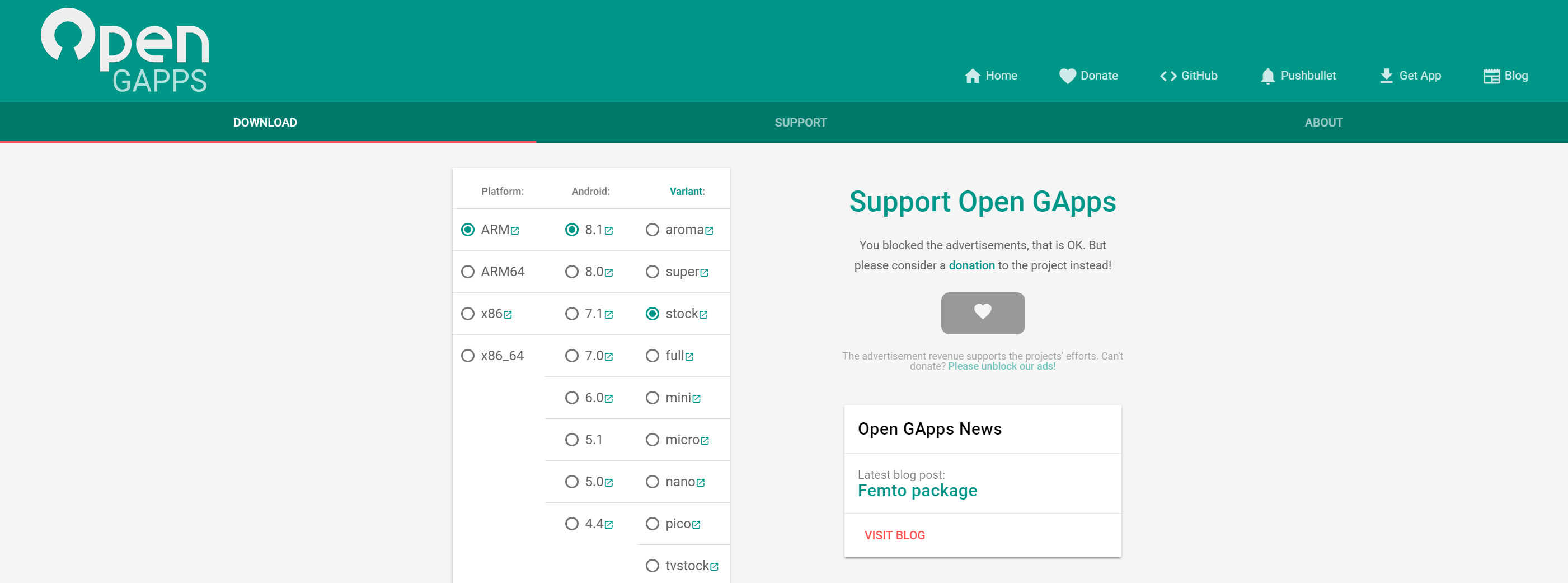The height and width of the screenshot is (583, 1568).
Task: Choose Android 6.0 radio button
Action: tap(571, 398)
